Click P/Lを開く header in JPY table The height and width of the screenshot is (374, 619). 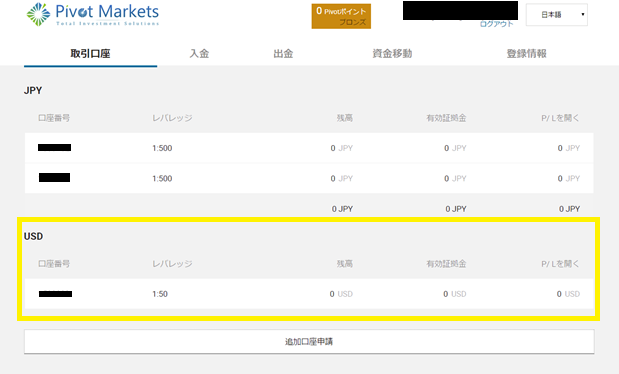click(560, 118)
